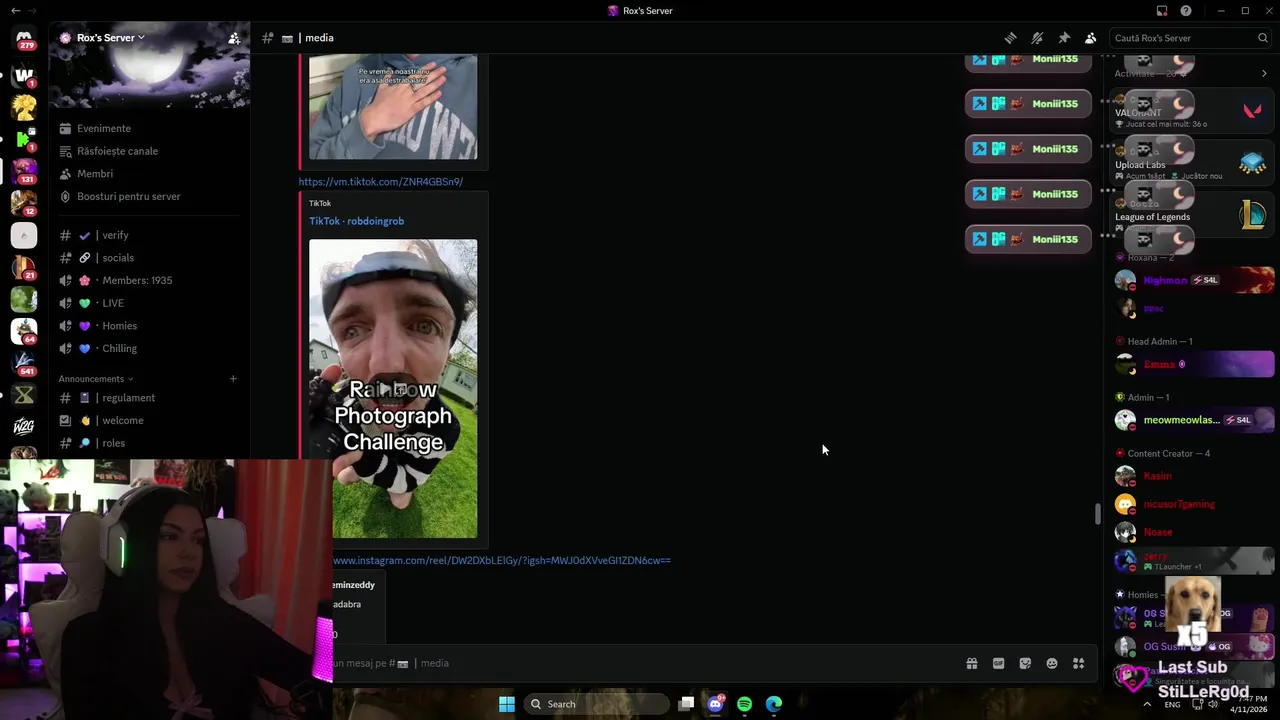Open the Membri entry
1280x720 pixels.
coord(95,174)
